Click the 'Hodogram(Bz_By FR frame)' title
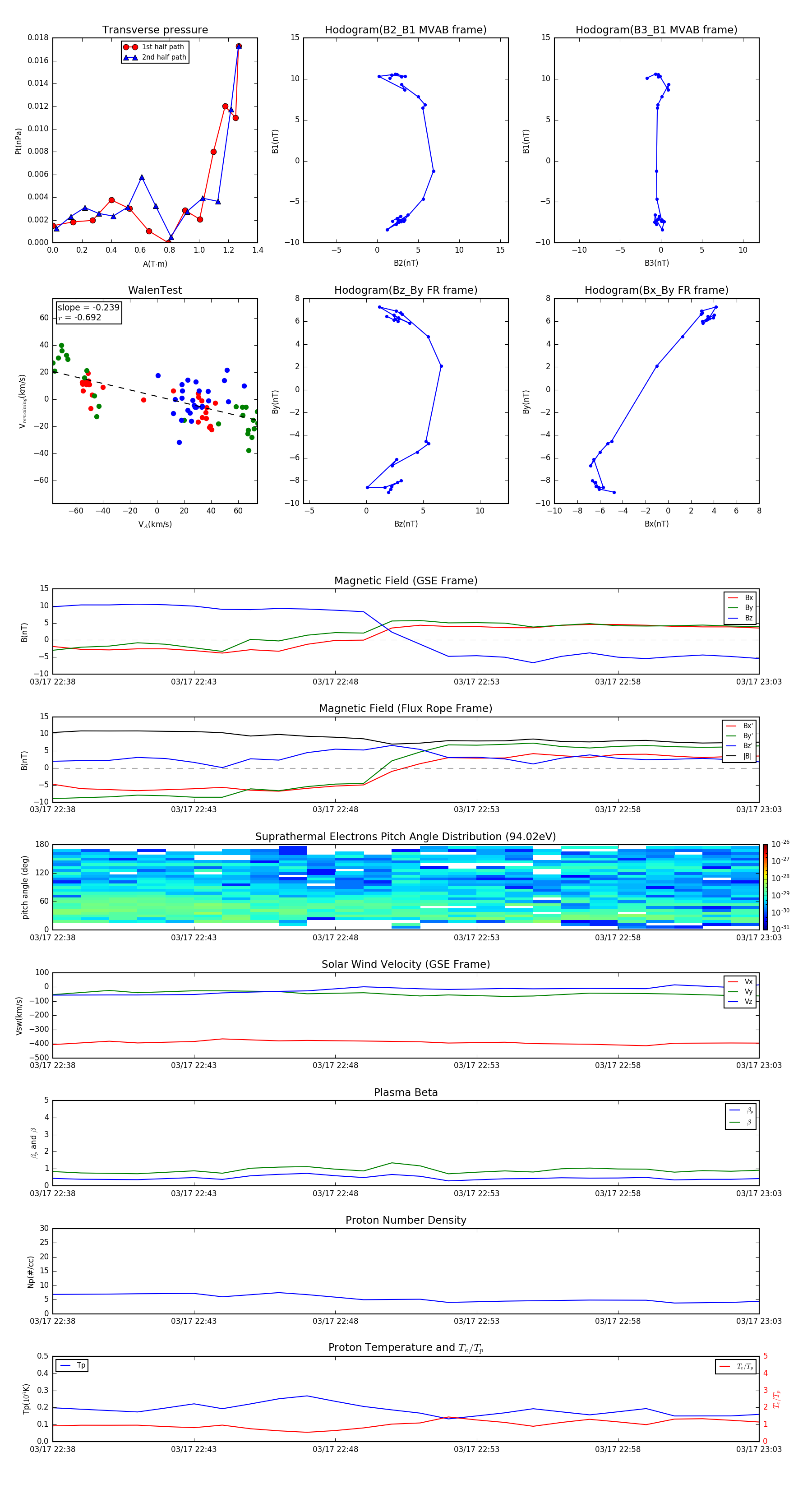Viewport: 812px width, 1489px height. [x=406, y=290]
